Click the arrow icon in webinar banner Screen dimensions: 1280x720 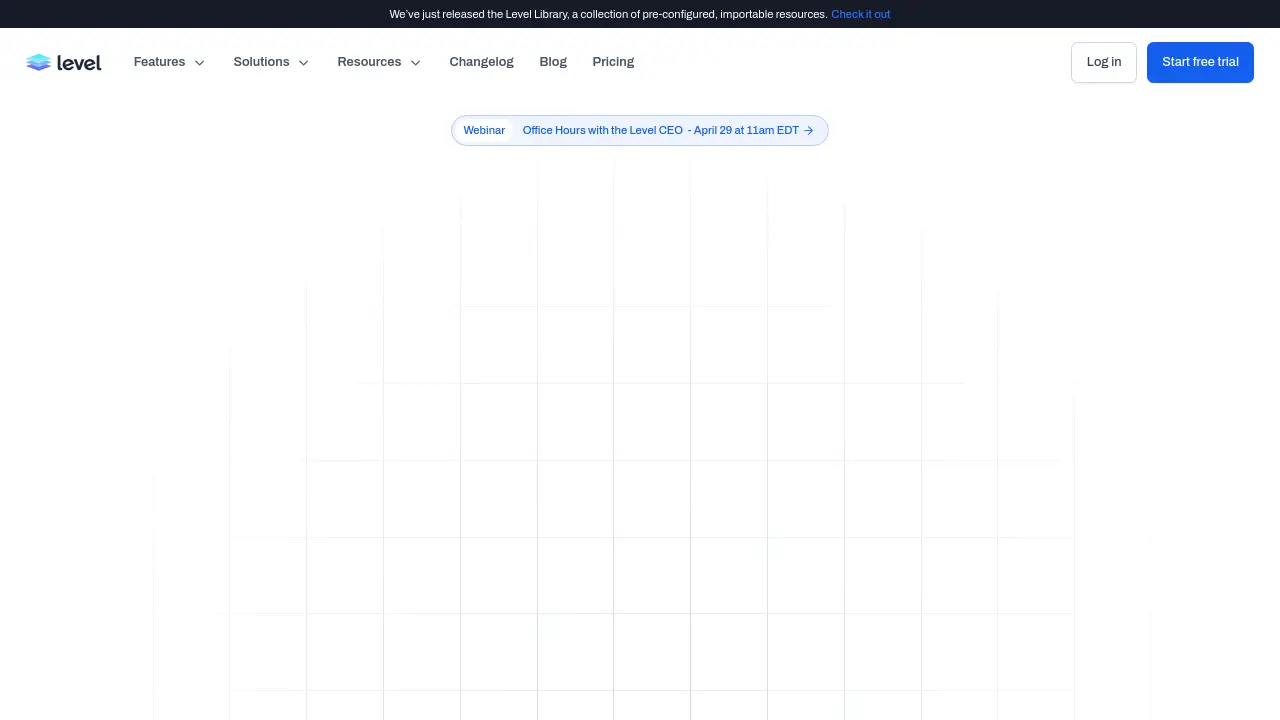[809, 130]
